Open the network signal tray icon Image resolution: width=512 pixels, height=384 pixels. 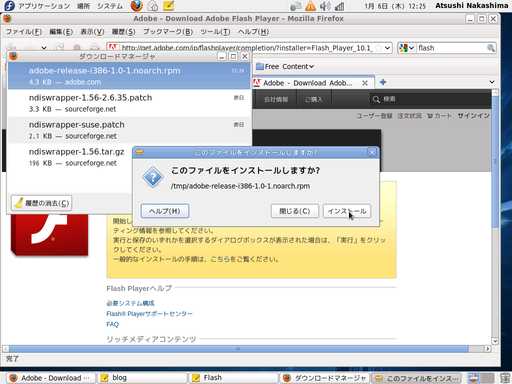click(339, 6)
